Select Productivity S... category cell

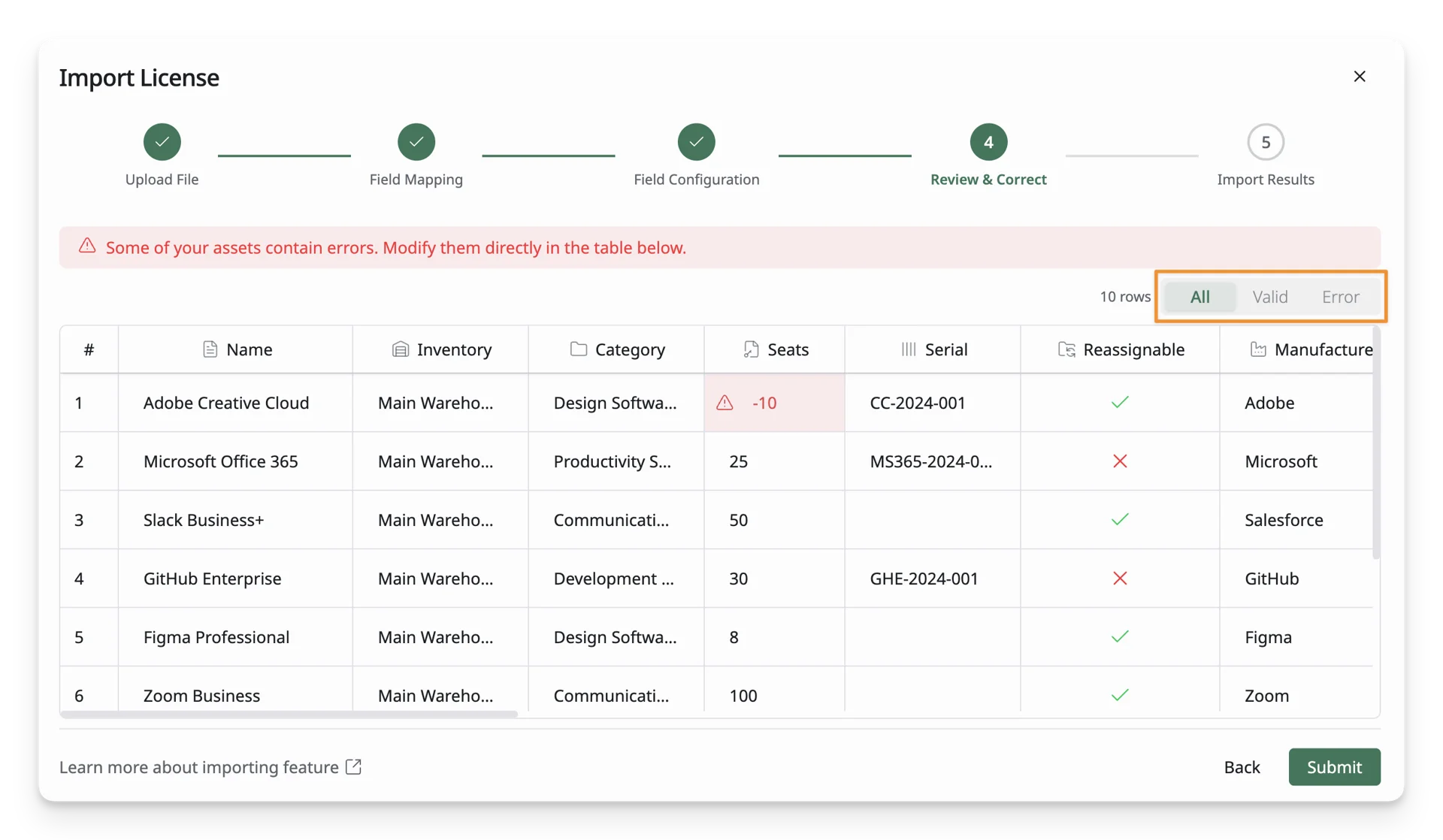pos(616,461)
